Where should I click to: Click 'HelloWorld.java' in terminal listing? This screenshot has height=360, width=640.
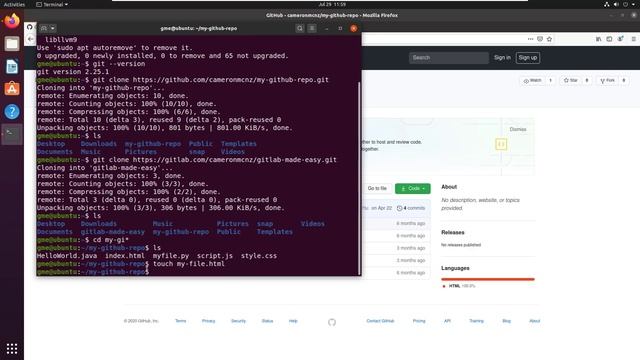[67, 256]
